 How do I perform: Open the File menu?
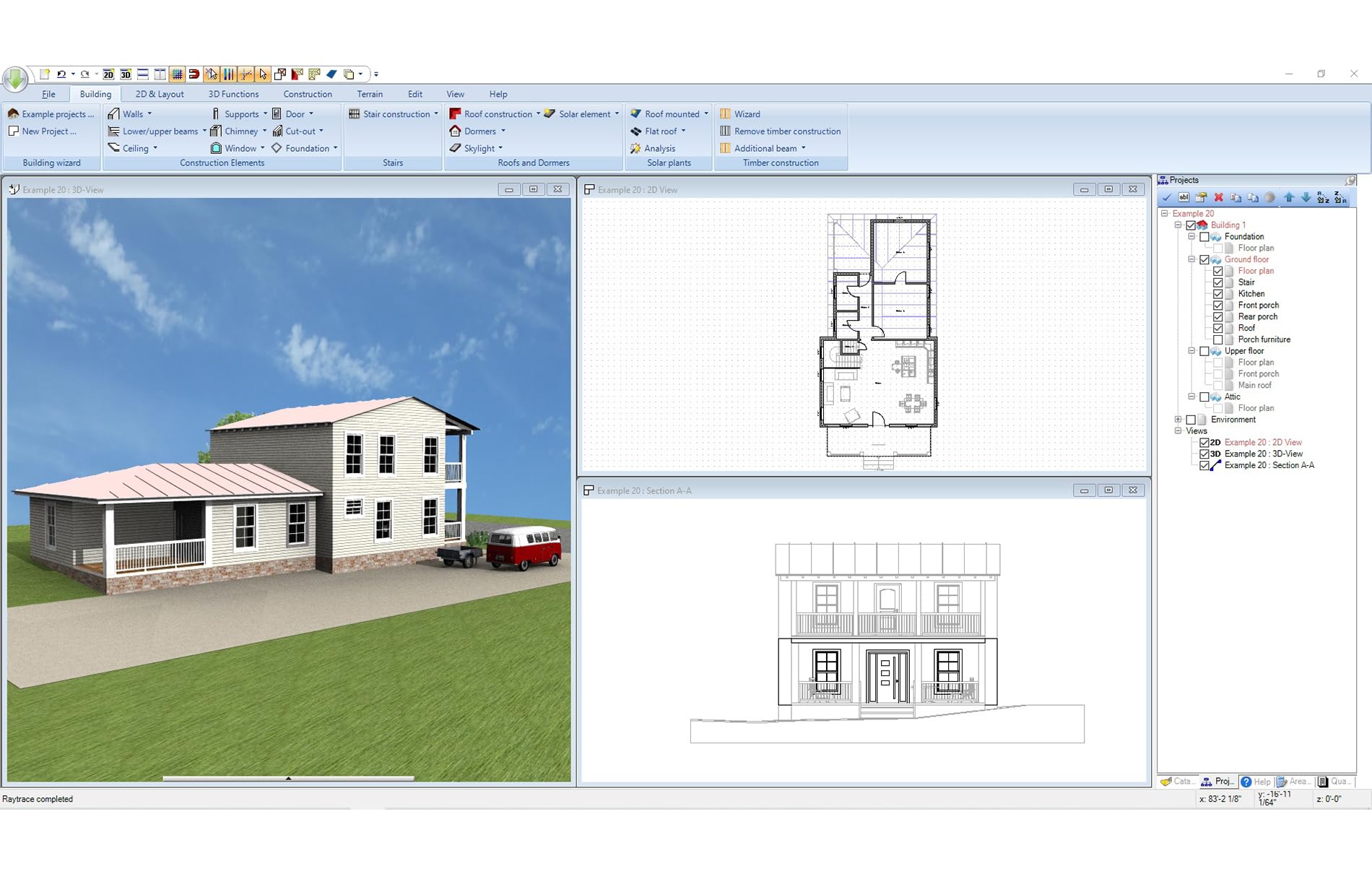48,94
